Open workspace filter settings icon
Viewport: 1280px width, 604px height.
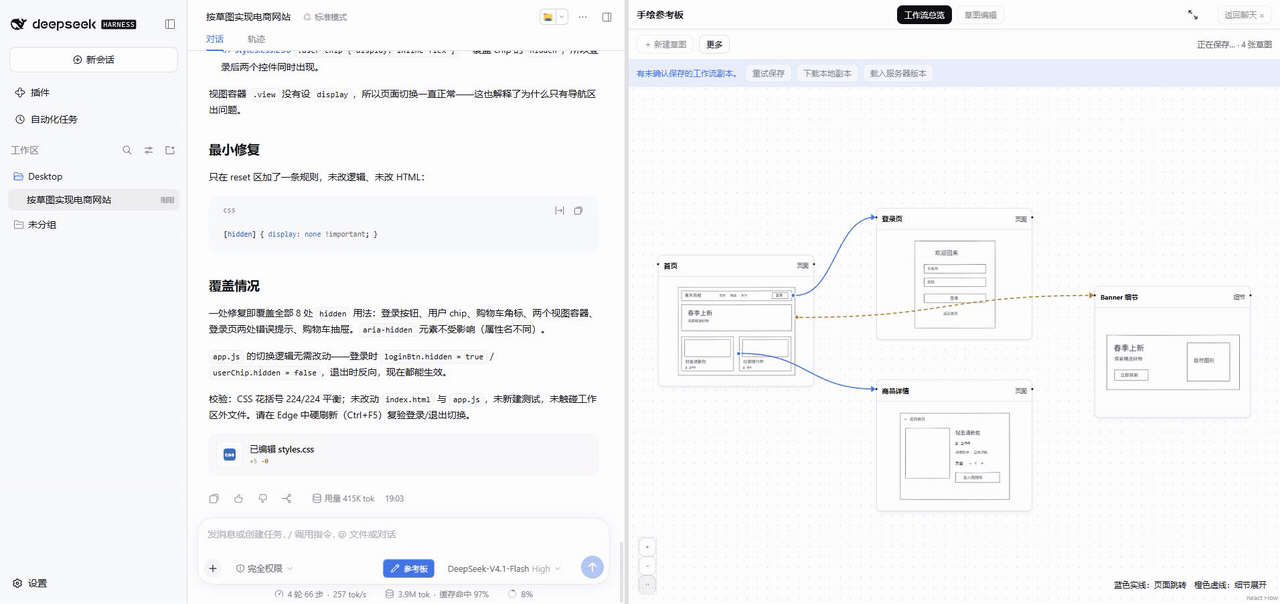click(149, 150)
